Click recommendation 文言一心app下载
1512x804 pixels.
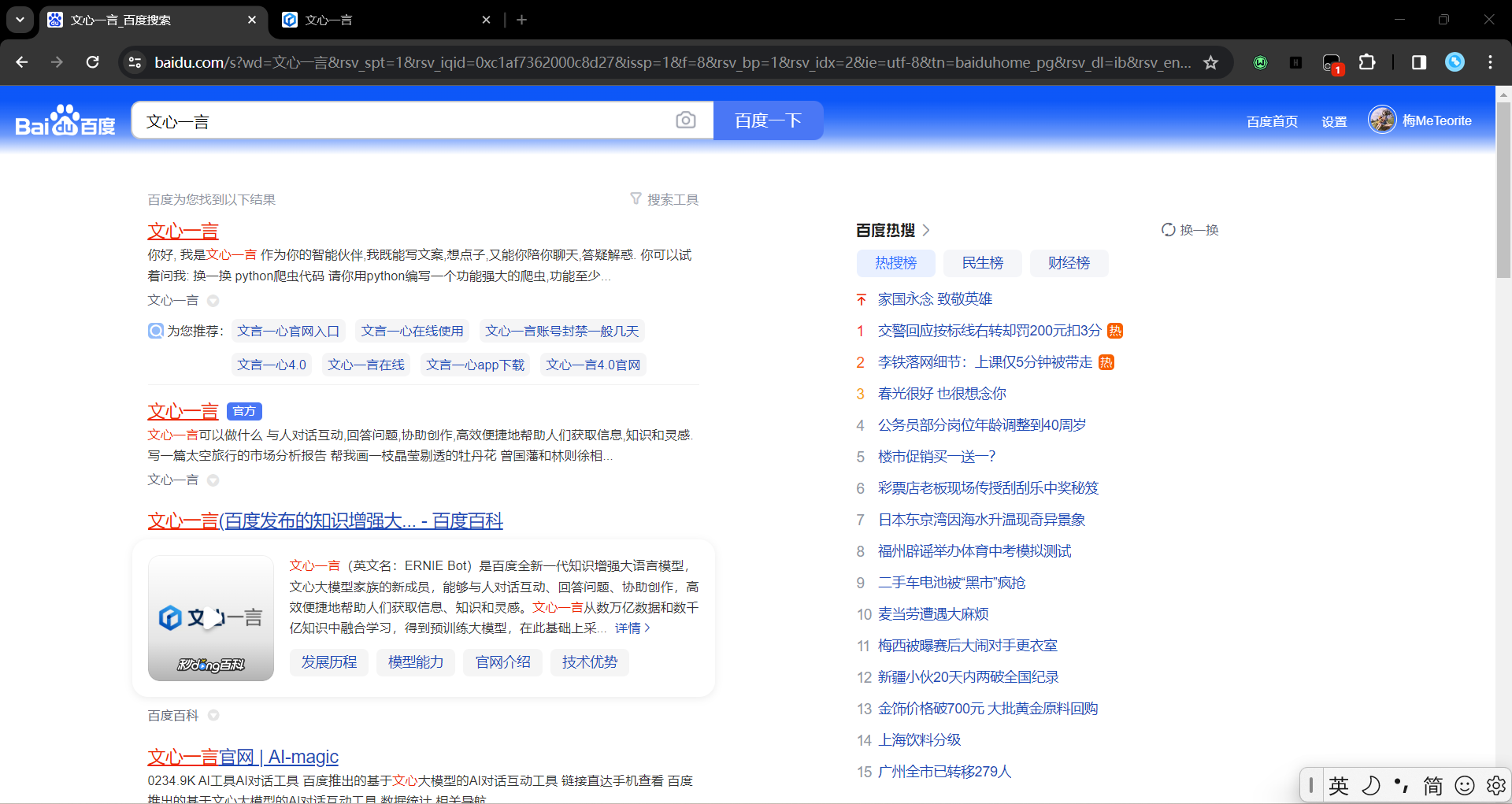pyautogui.click(x=476, y=365)
